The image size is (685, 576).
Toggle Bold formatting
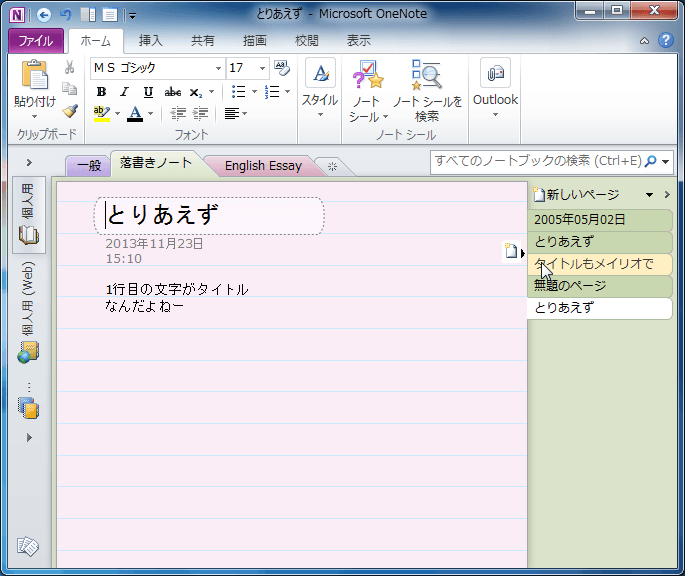tap(101, 91)
